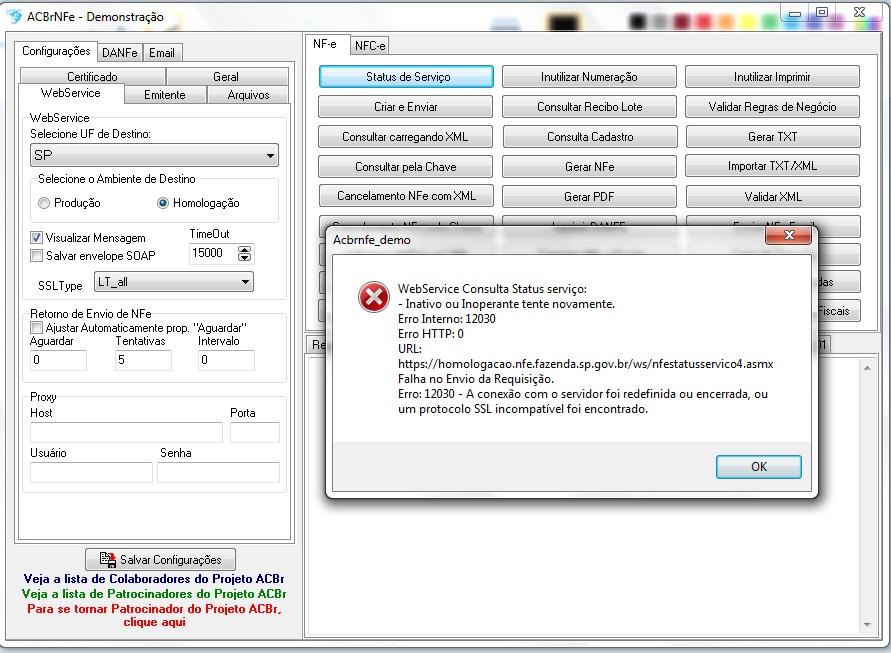Image resolution: width=891 pixels, height=653 pixels.
Task: Switch to the NFC-e tab
Action: pyautogui.click(x=370, y=46)
